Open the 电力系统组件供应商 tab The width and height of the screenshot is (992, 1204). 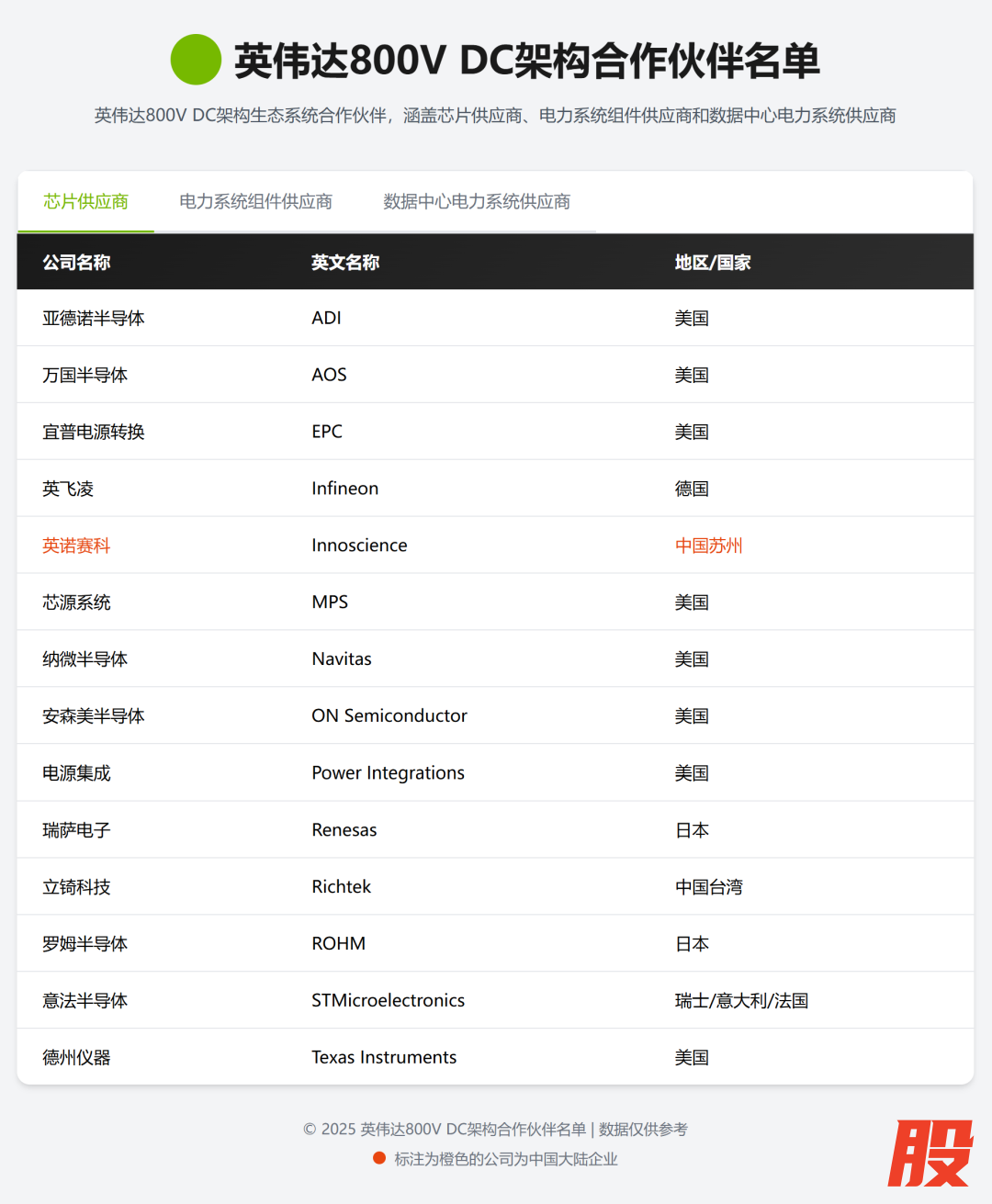point(255,202)
